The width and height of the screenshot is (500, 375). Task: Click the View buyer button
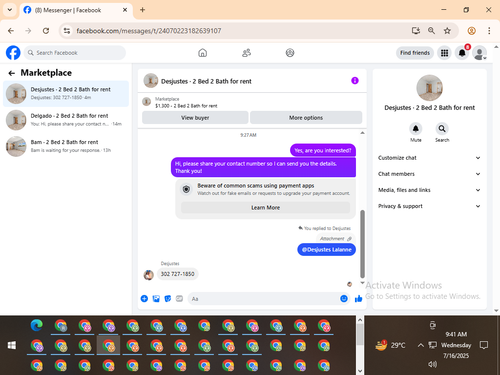click(x=195, y=118)
